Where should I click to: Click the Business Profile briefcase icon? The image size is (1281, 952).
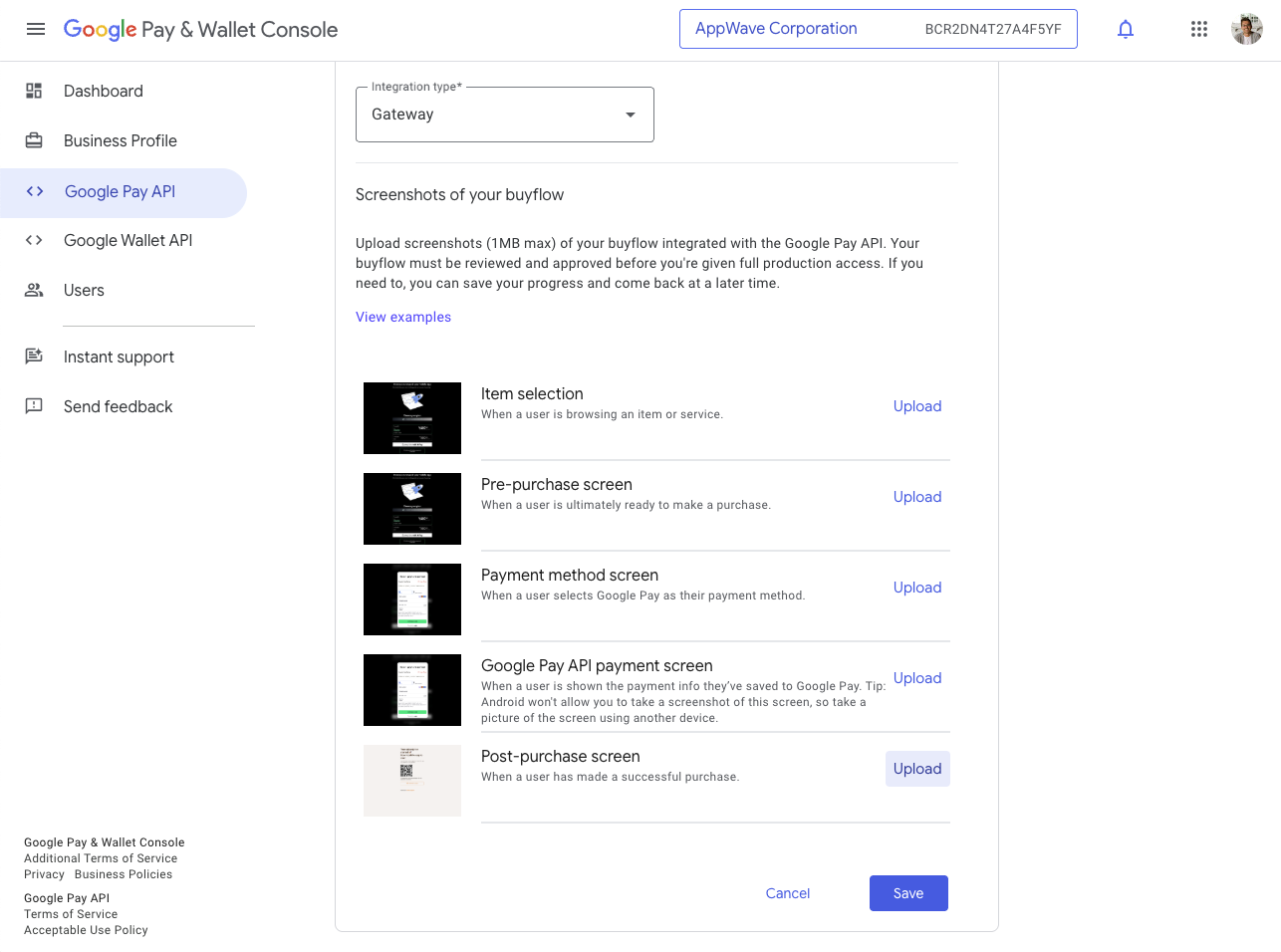(34, 140)
